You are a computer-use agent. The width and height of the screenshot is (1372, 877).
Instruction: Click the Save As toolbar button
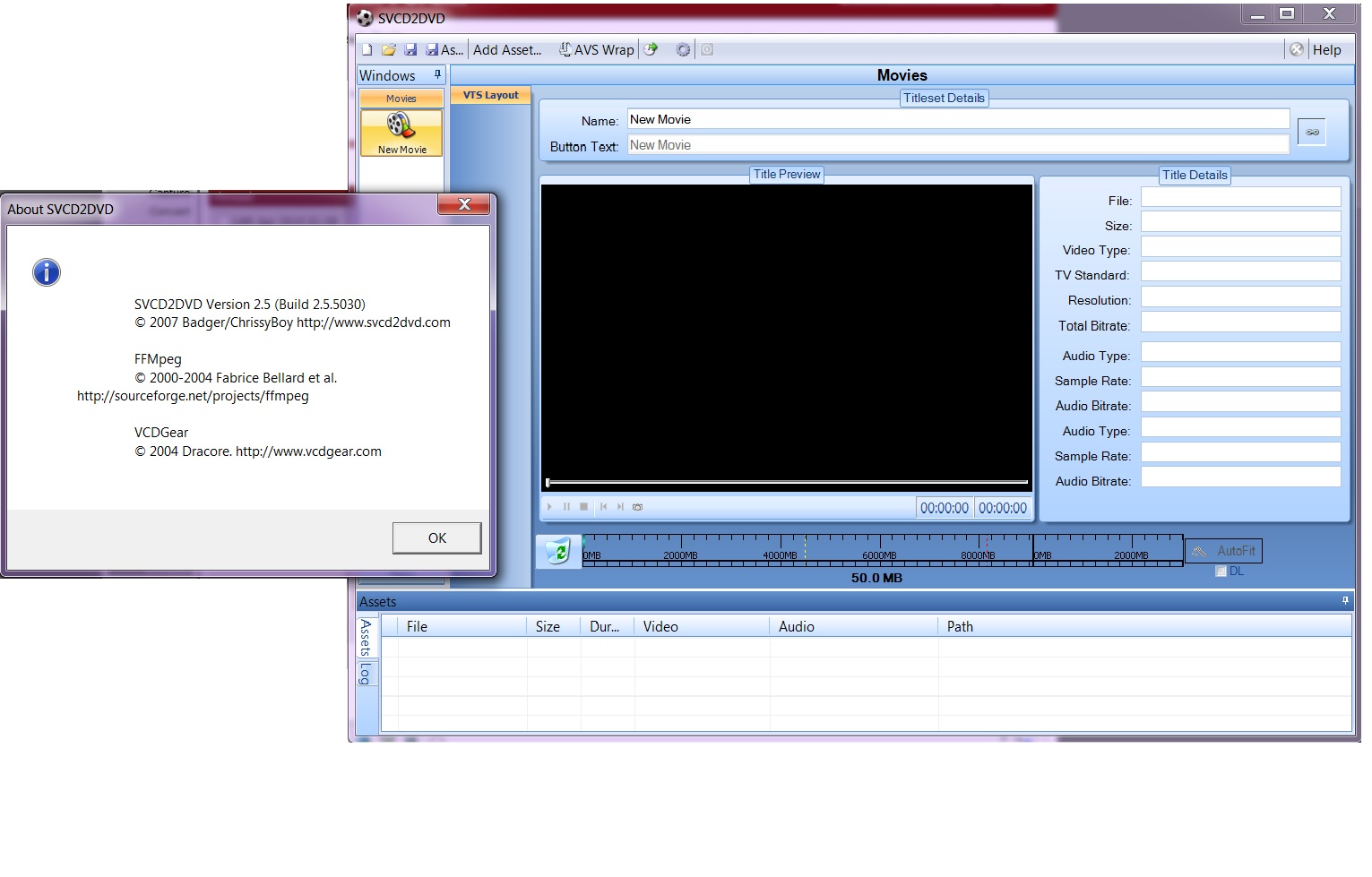(x=444, y=50)
